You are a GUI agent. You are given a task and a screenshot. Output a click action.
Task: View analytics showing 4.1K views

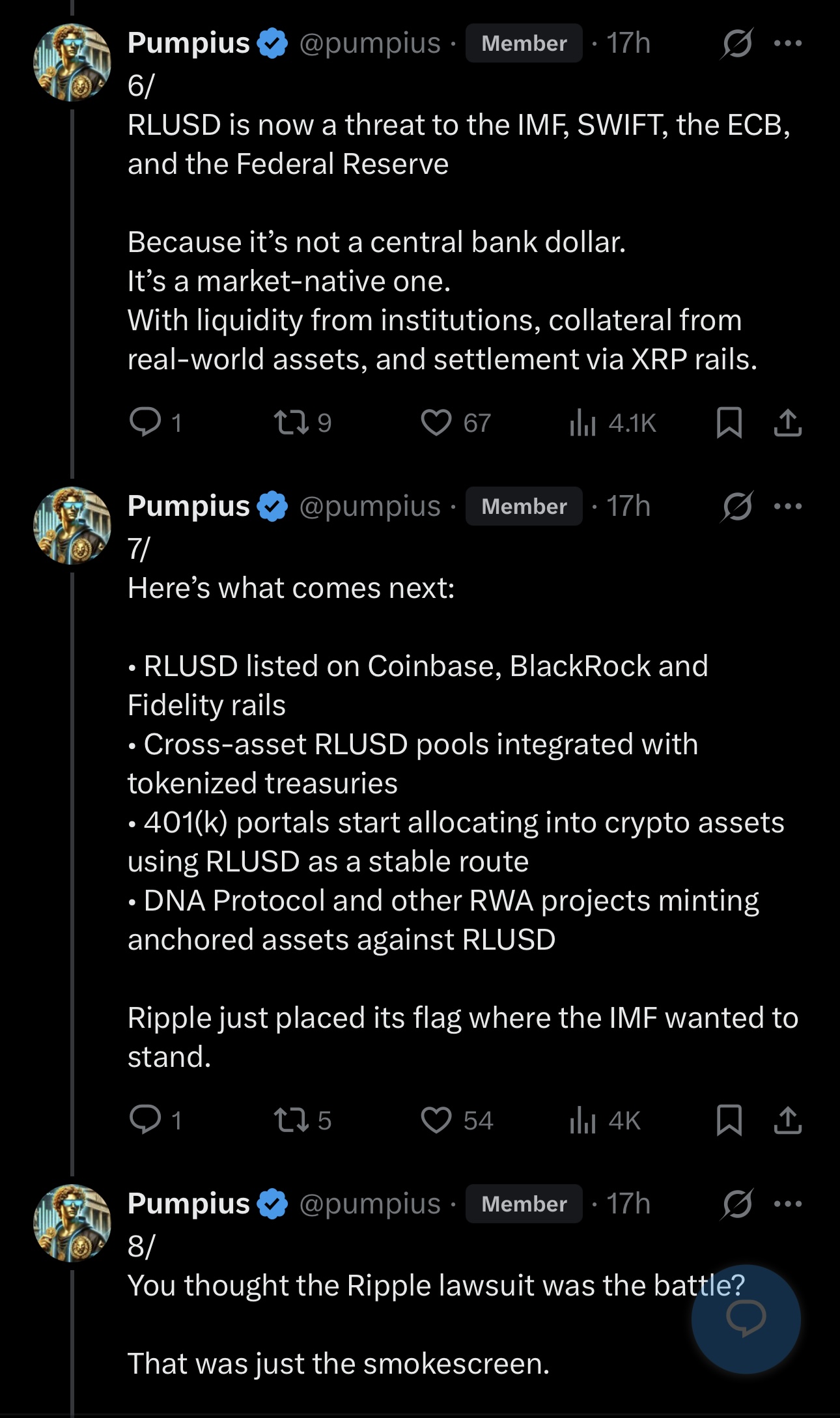(613, 422)
